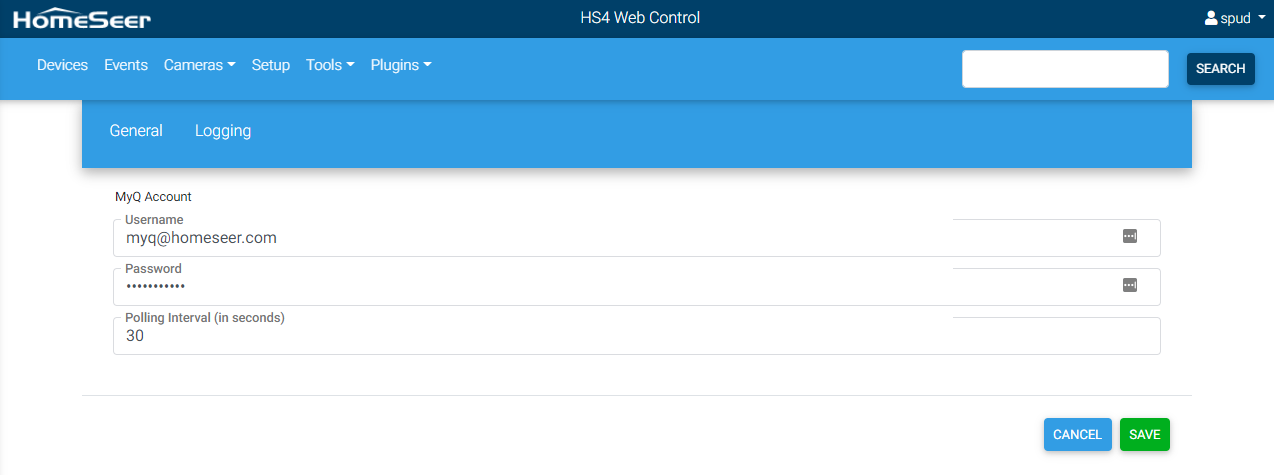This screenshot has width=1274, height=475.
Task: Switch to the Logging tab
Action: coord(223,131)
